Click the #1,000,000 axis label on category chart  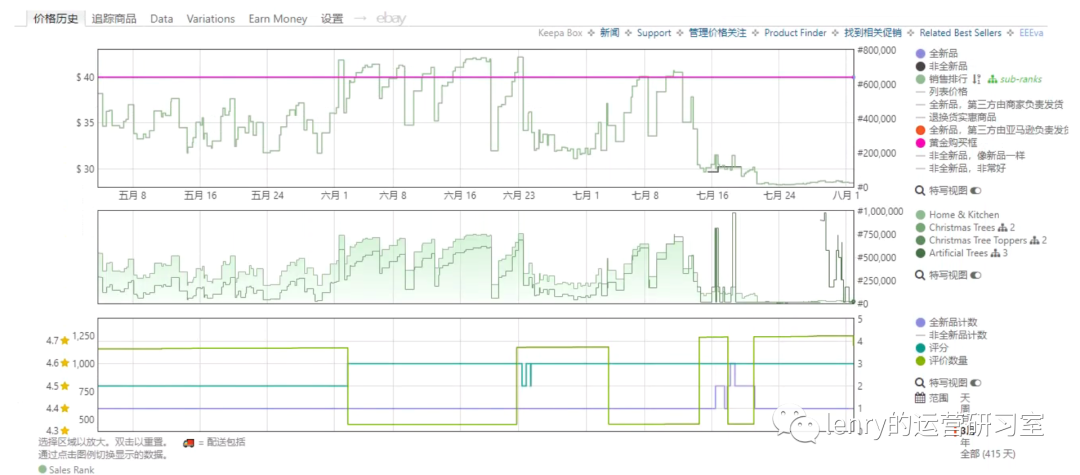click(x=882, y=211)
